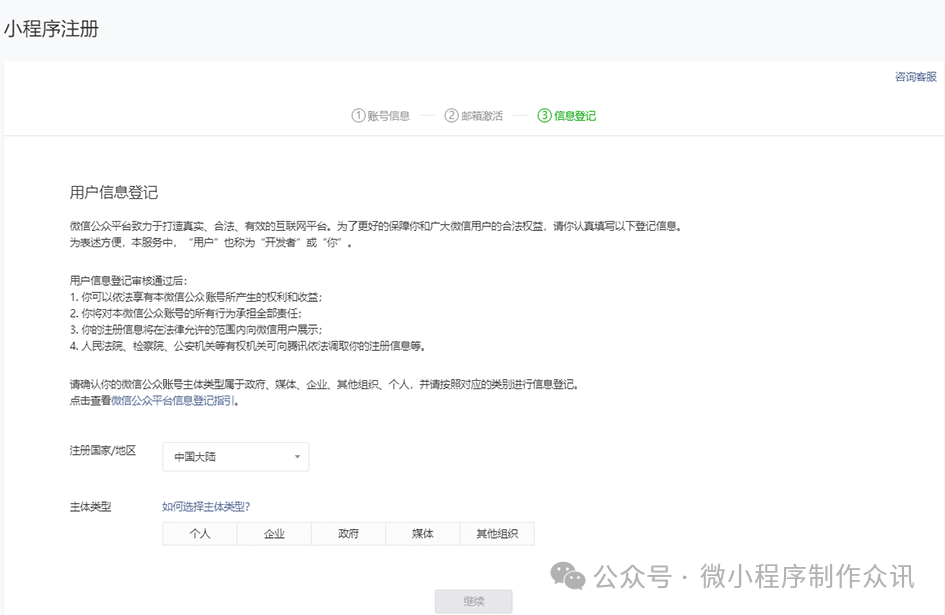Click the text 用户信息登记审核通过后:

pyautogui.click(x=128, y=281)
